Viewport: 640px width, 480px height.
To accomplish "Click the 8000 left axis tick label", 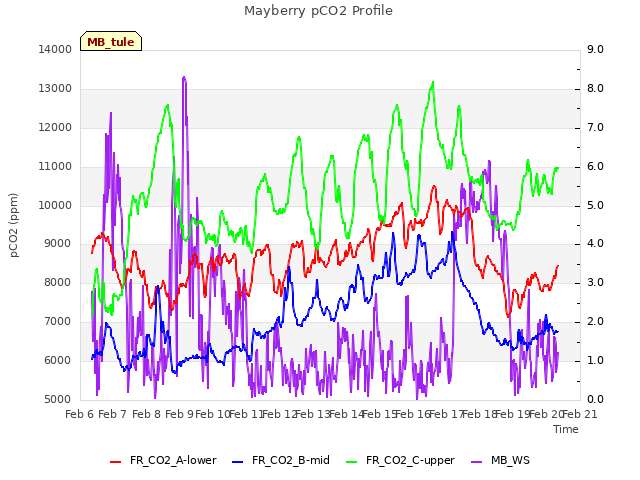I will 58,282.
